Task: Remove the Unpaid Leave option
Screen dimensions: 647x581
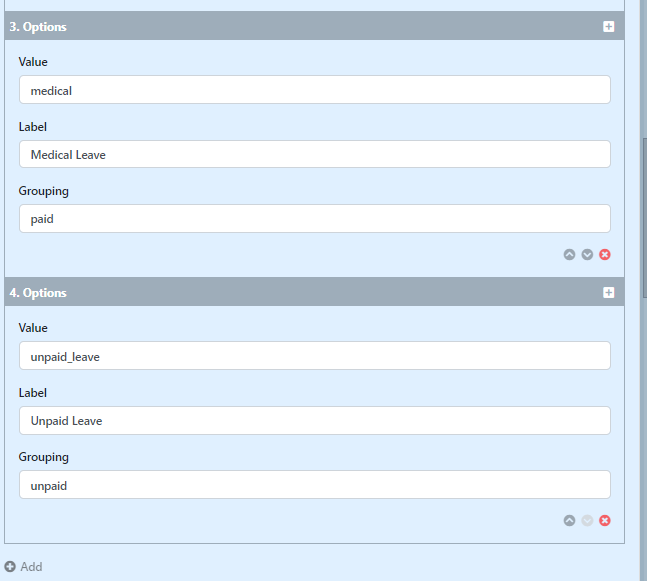Action: (x=604, y=521)
